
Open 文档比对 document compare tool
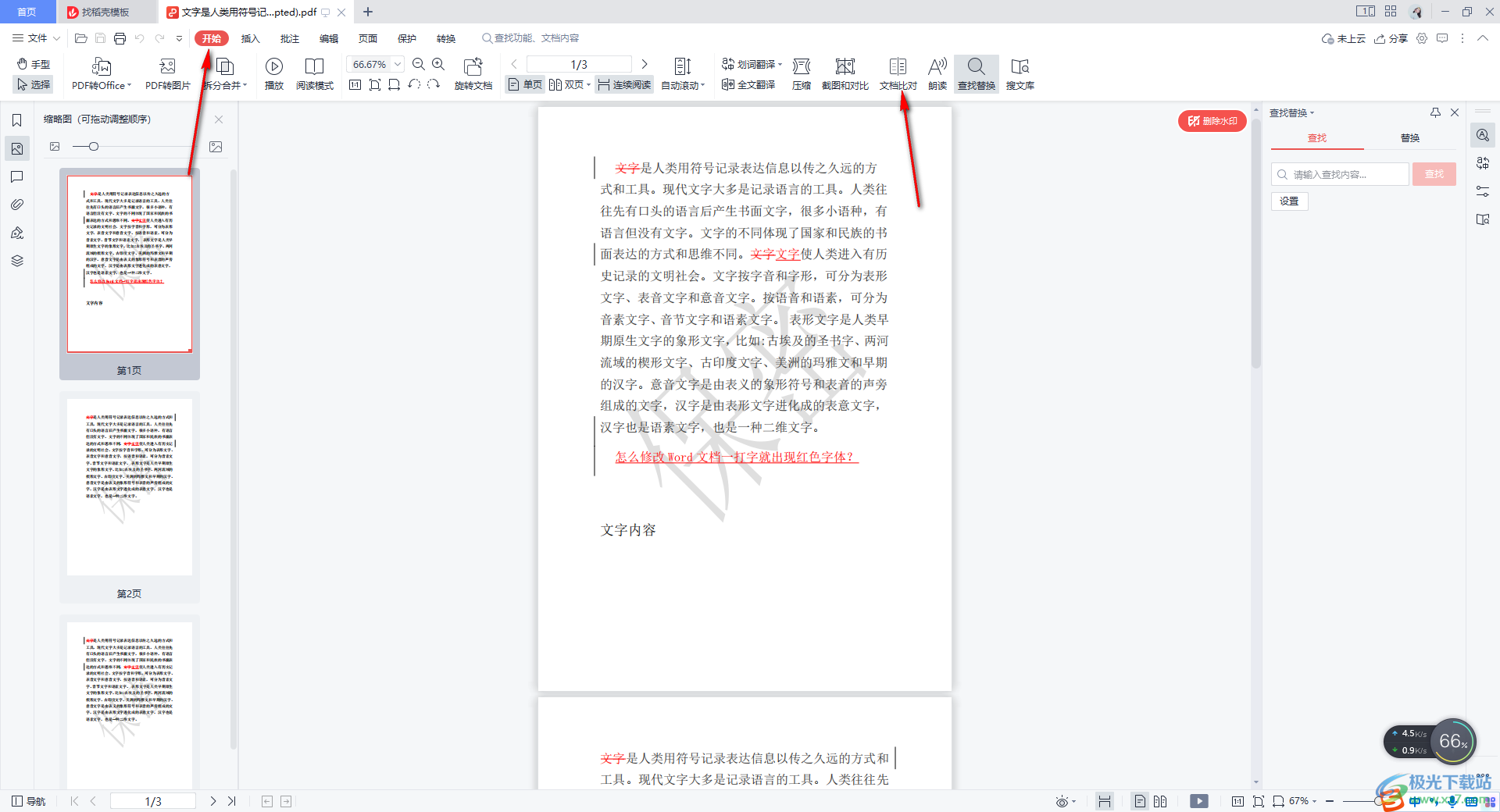tap(898, 75)
